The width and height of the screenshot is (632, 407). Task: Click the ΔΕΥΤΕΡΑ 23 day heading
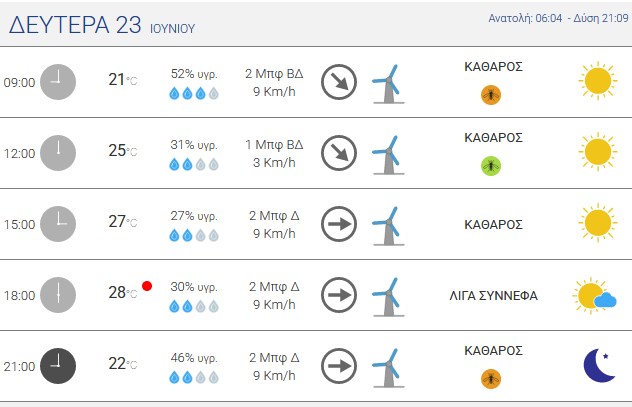tap(75, 25)
